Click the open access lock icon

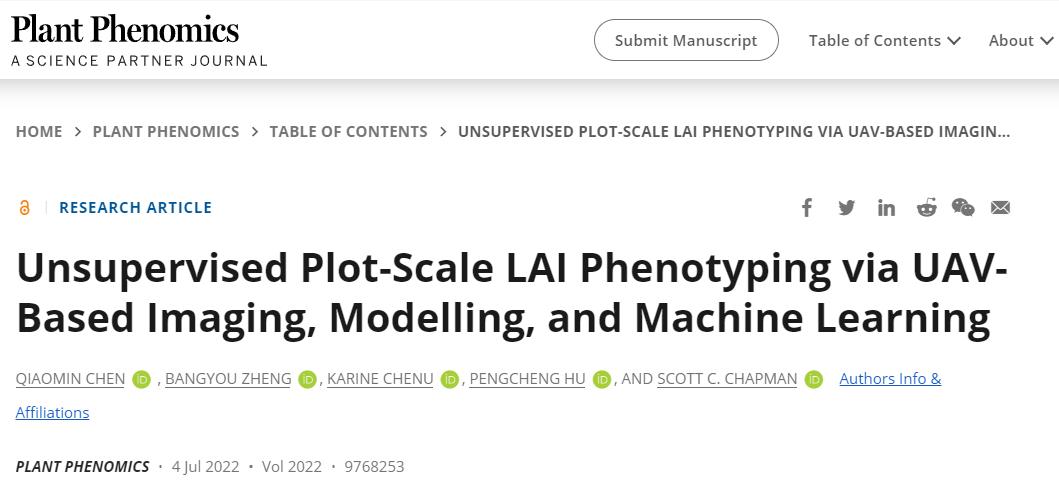24,208
